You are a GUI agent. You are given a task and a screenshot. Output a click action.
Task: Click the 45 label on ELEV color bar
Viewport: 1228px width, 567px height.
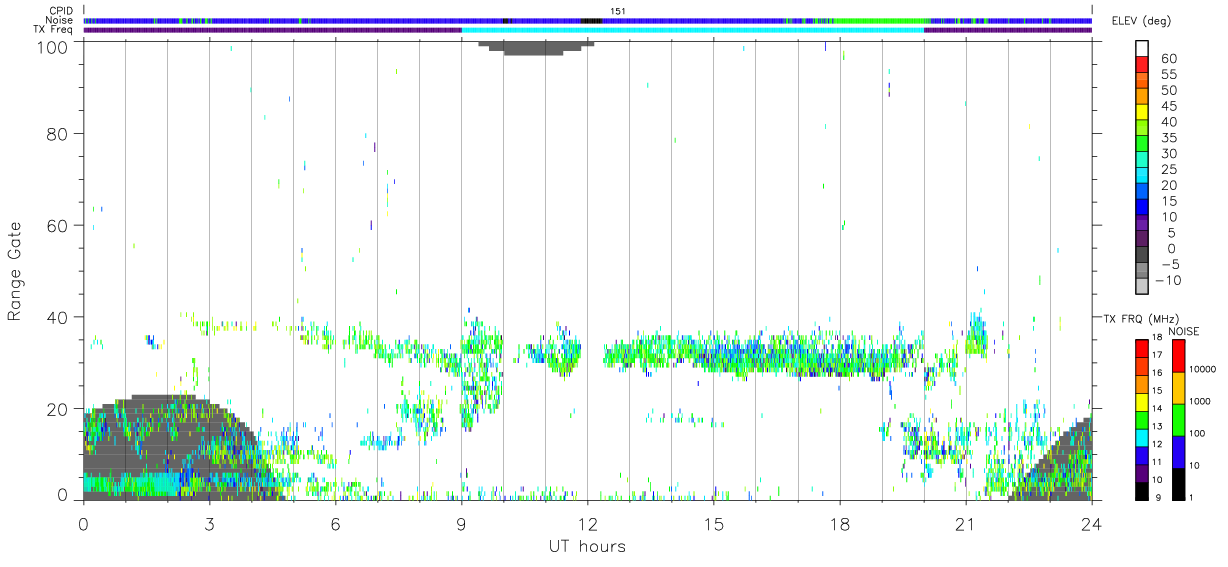coord(1168,106)
